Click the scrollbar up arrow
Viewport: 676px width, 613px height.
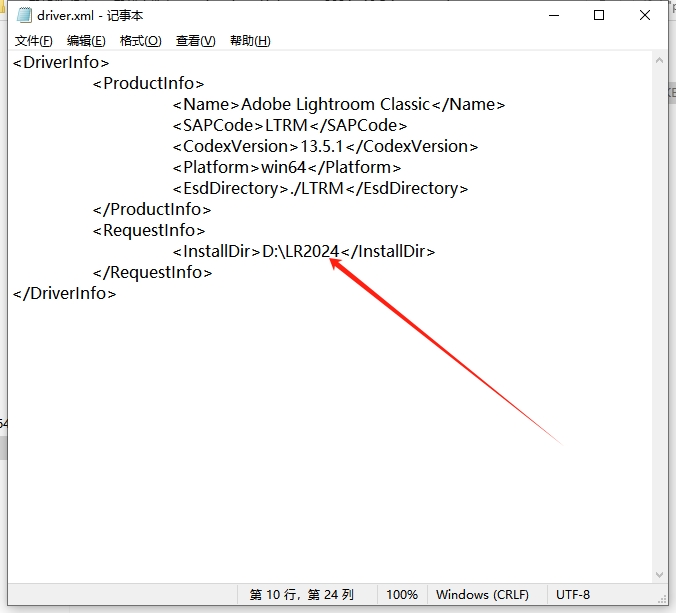(659, 61)
